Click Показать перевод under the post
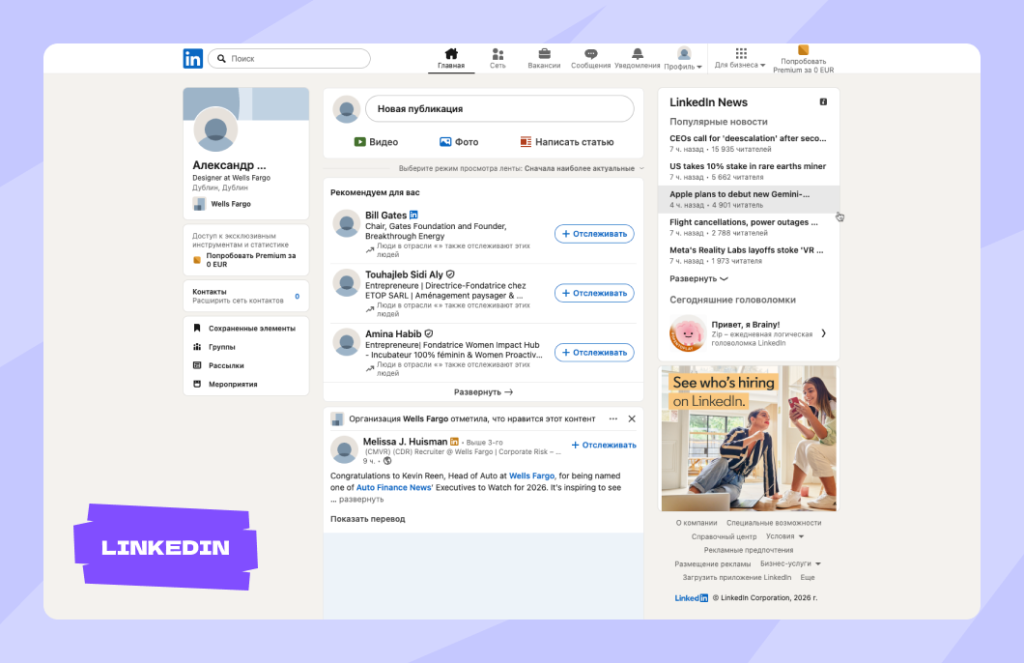Viewport: 1024px width, 663px height. click(368, 519)
